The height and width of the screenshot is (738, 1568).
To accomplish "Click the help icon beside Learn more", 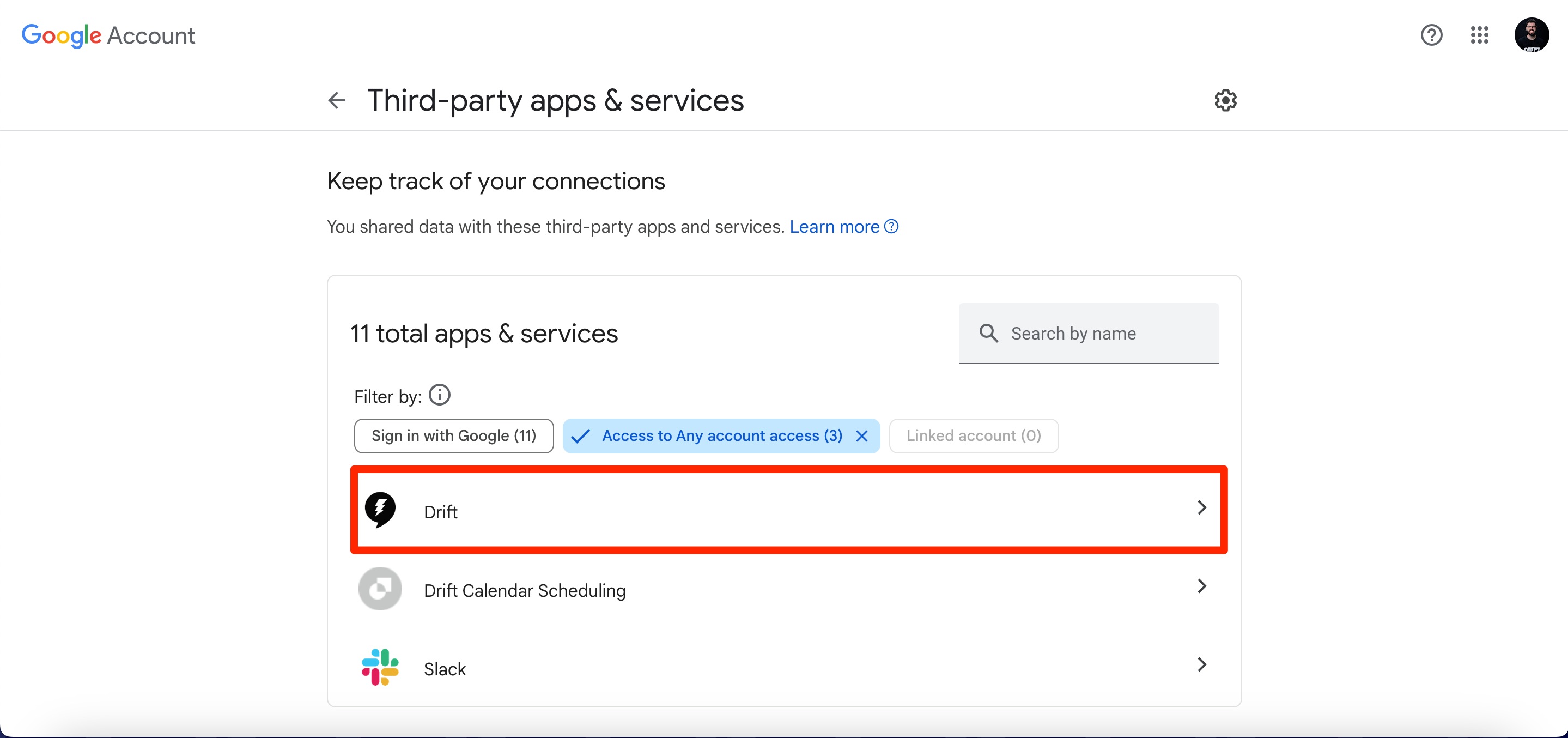I will click(891, 227).
